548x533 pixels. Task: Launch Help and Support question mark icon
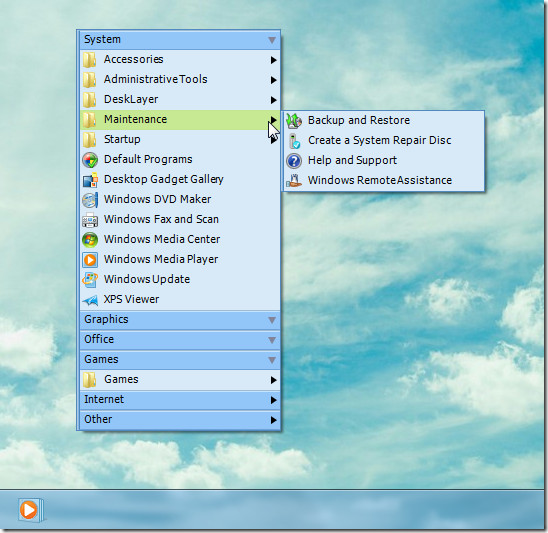[x=294, y=161]
